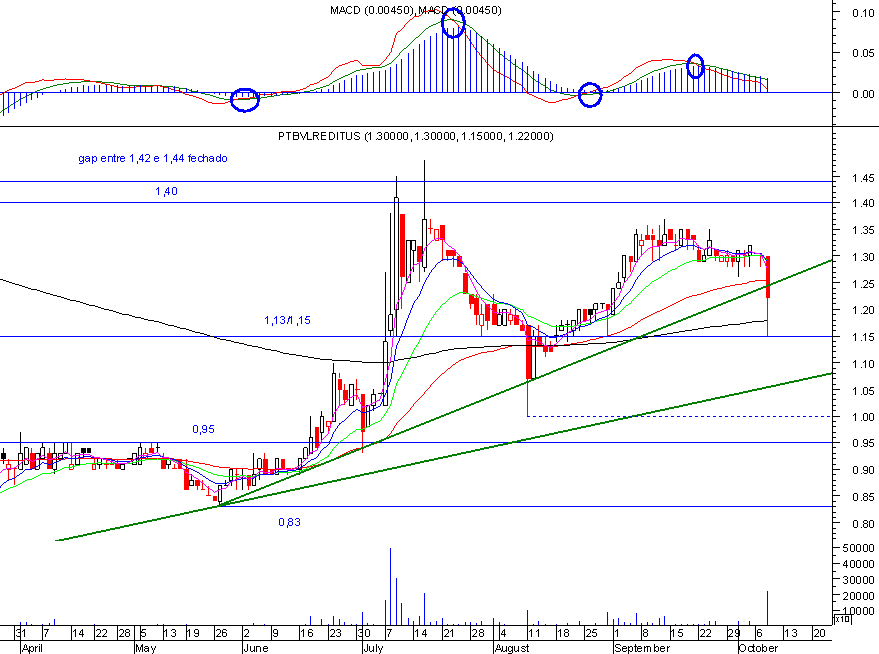Click the '0,83' support annotation

[x=289, y=522]
